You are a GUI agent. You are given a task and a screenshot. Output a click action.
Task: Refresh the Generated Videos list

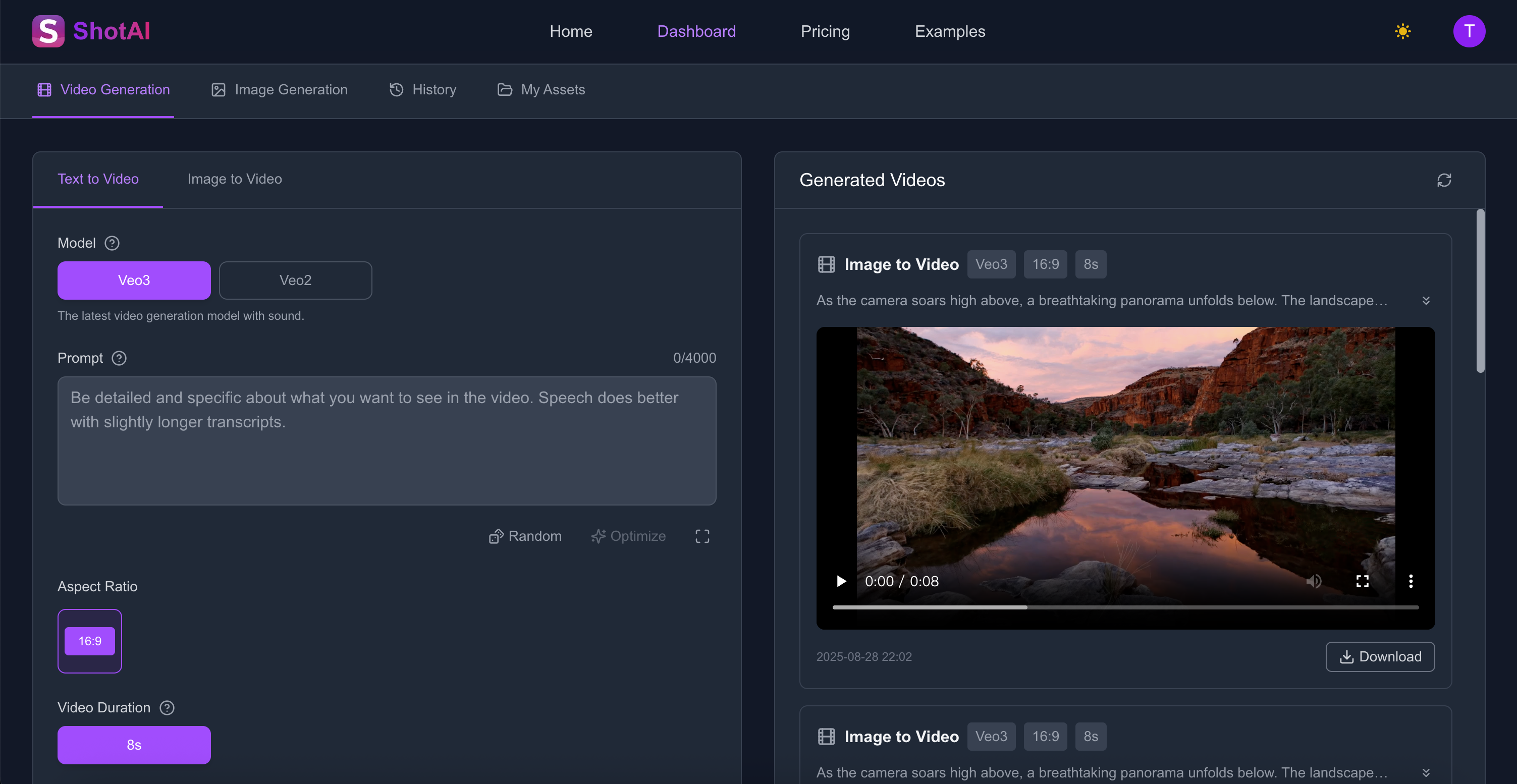(1444, 180)
